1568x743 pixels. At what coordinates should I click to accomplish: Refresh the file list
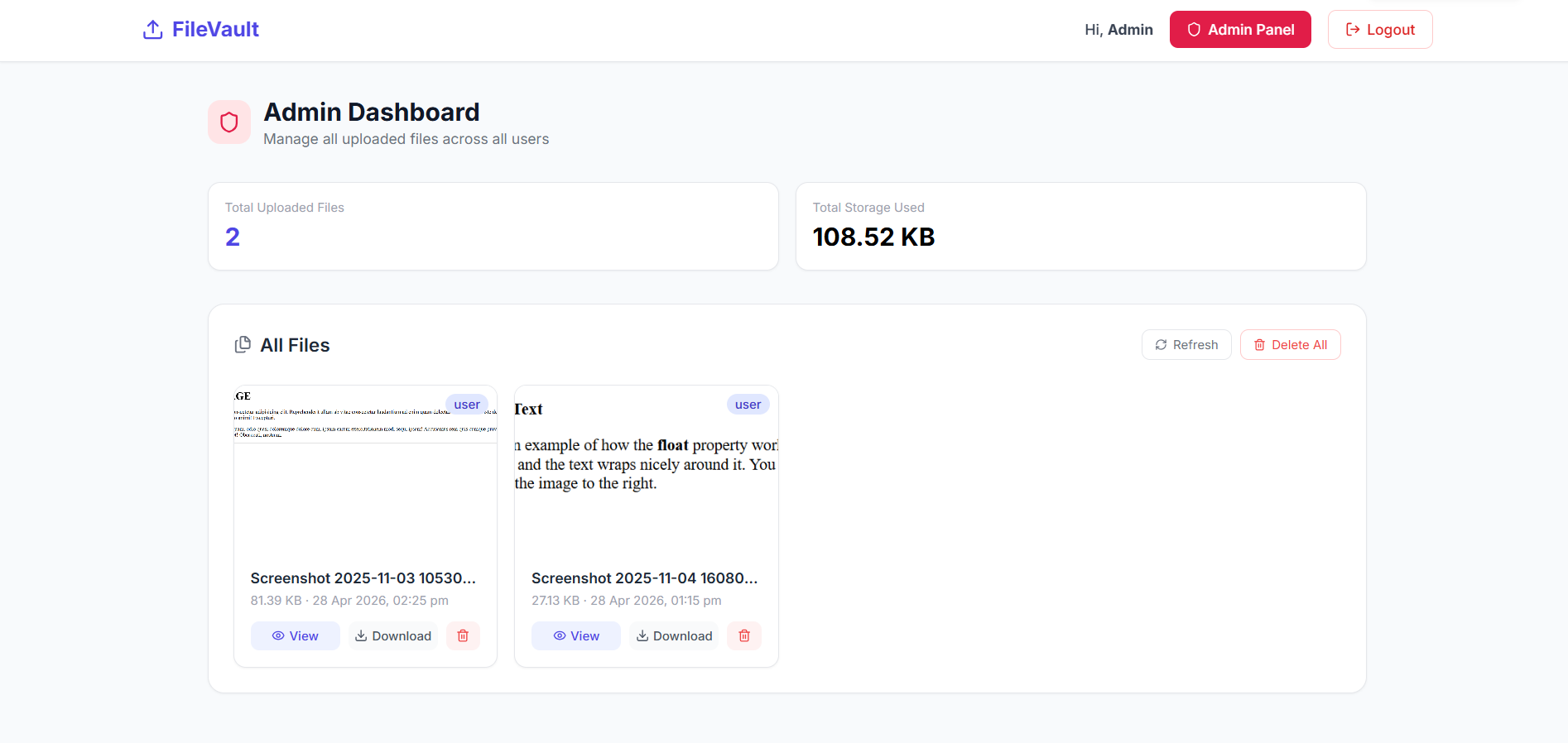coord(1186,345)
